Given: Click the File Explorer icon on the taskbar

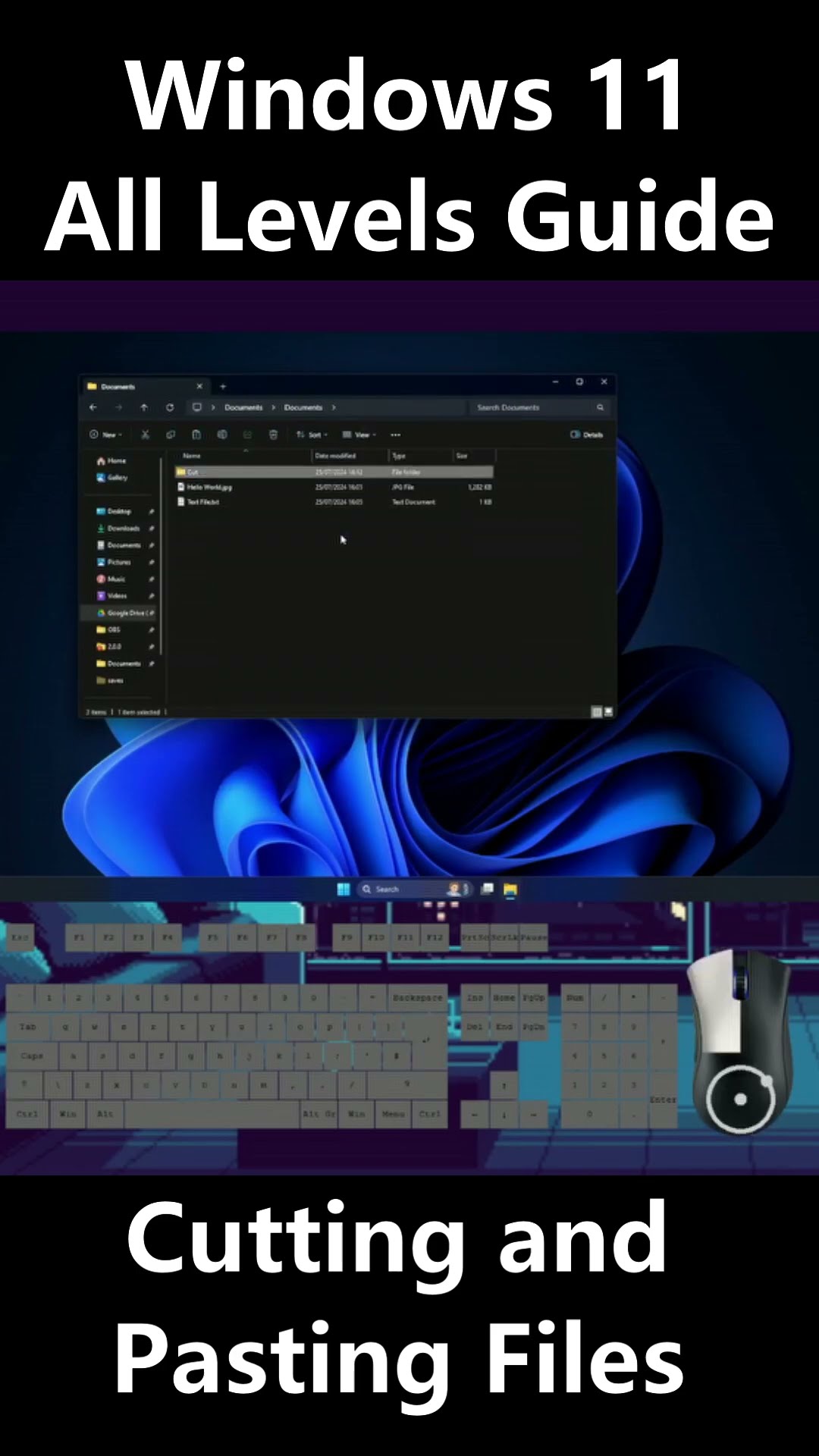Looking at the screenshot, I should click(510, 889).
